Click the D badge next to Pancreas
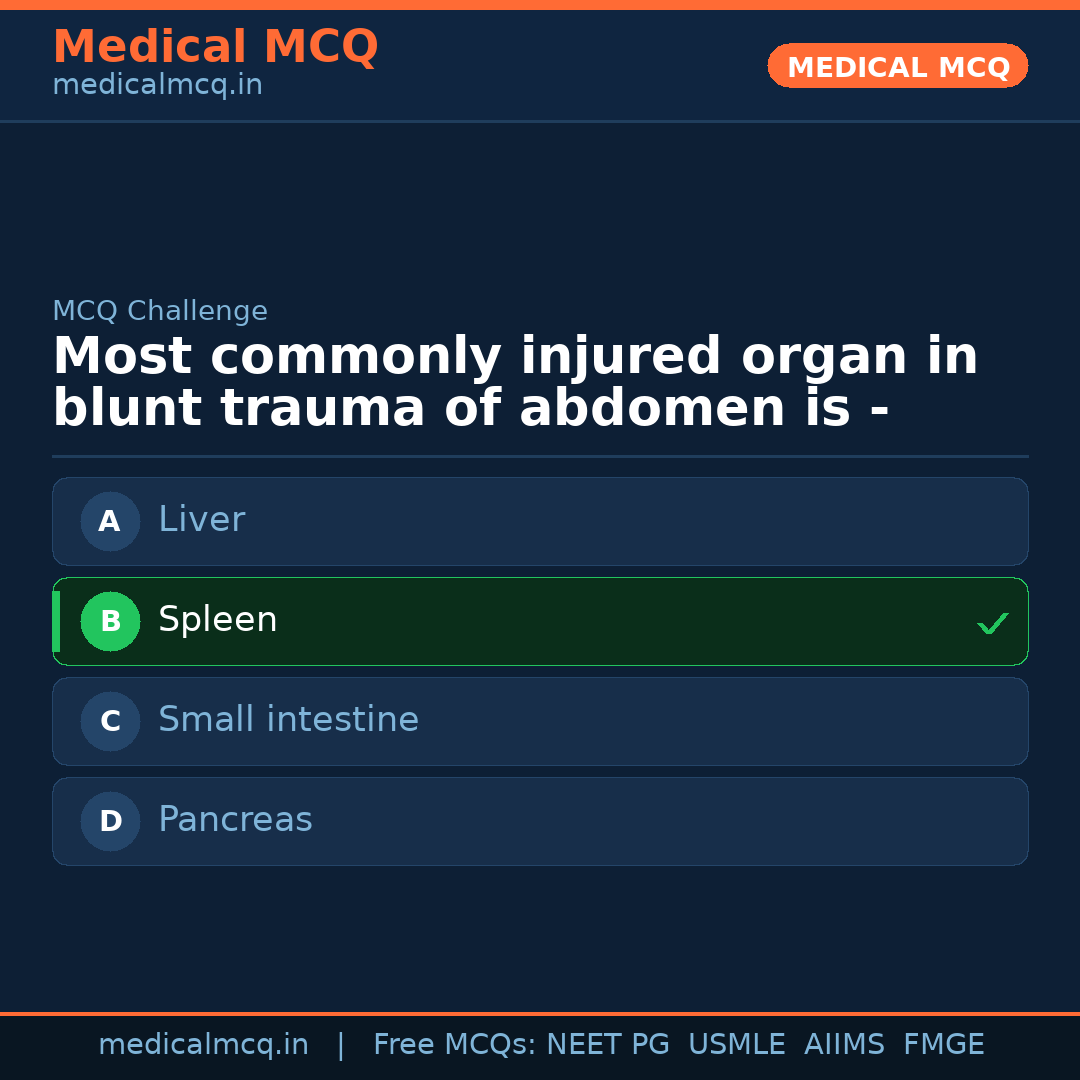 [110, 821]
